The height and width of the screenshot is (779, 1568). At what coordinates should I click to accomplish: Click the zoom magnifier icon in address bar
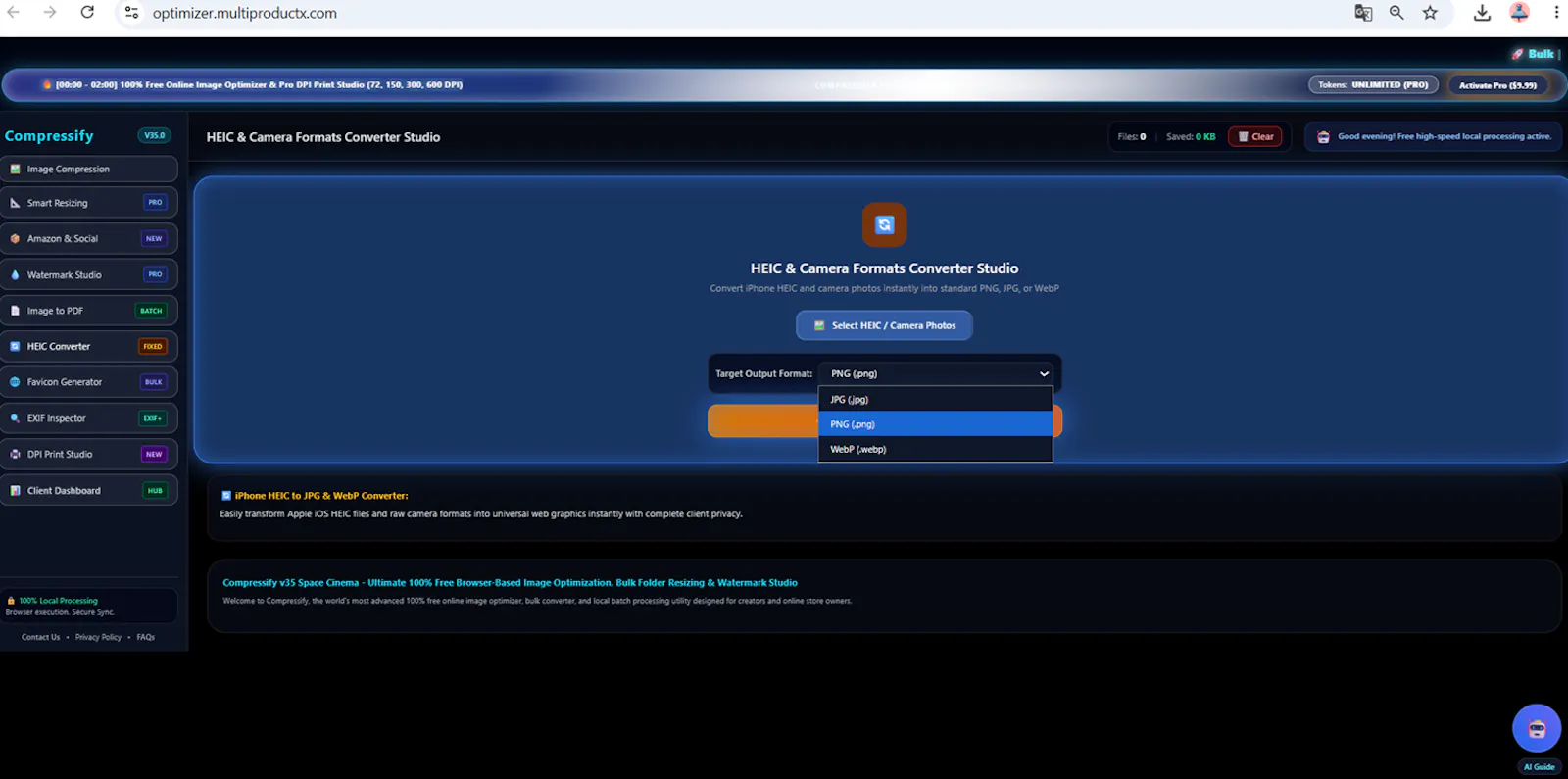click(x=1396, y=13)
